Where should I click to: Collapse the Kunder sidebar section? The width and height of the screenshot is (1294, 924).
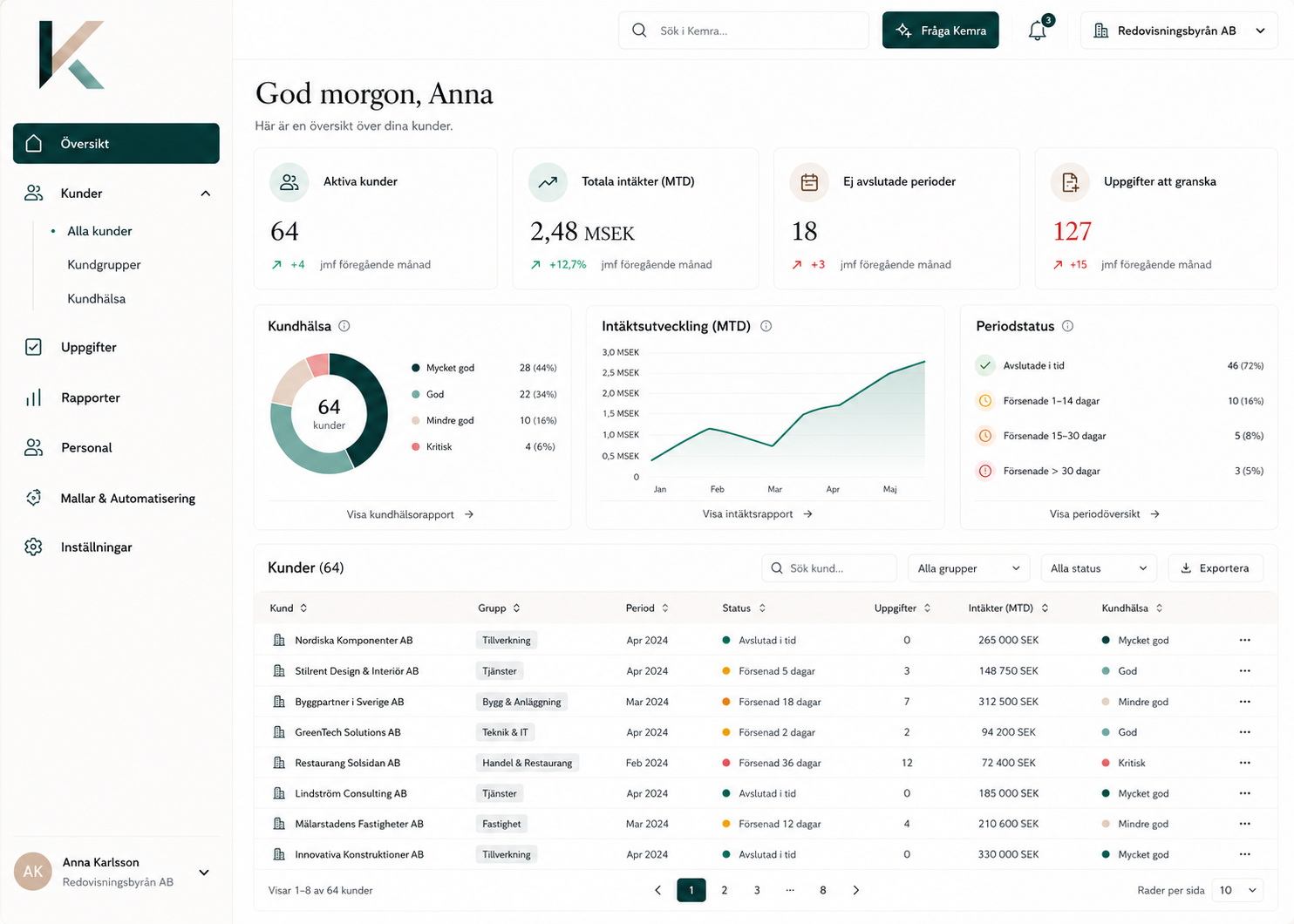[206, 194]
